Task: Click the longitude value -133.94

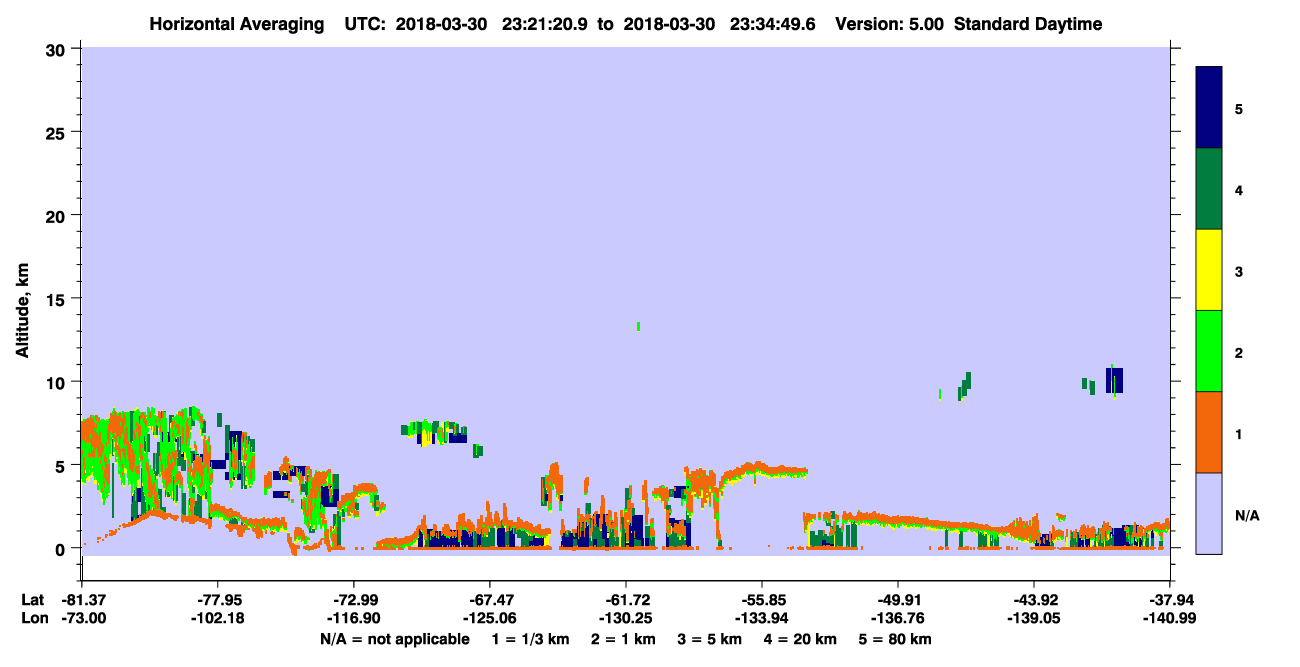Action: (762, 618)
